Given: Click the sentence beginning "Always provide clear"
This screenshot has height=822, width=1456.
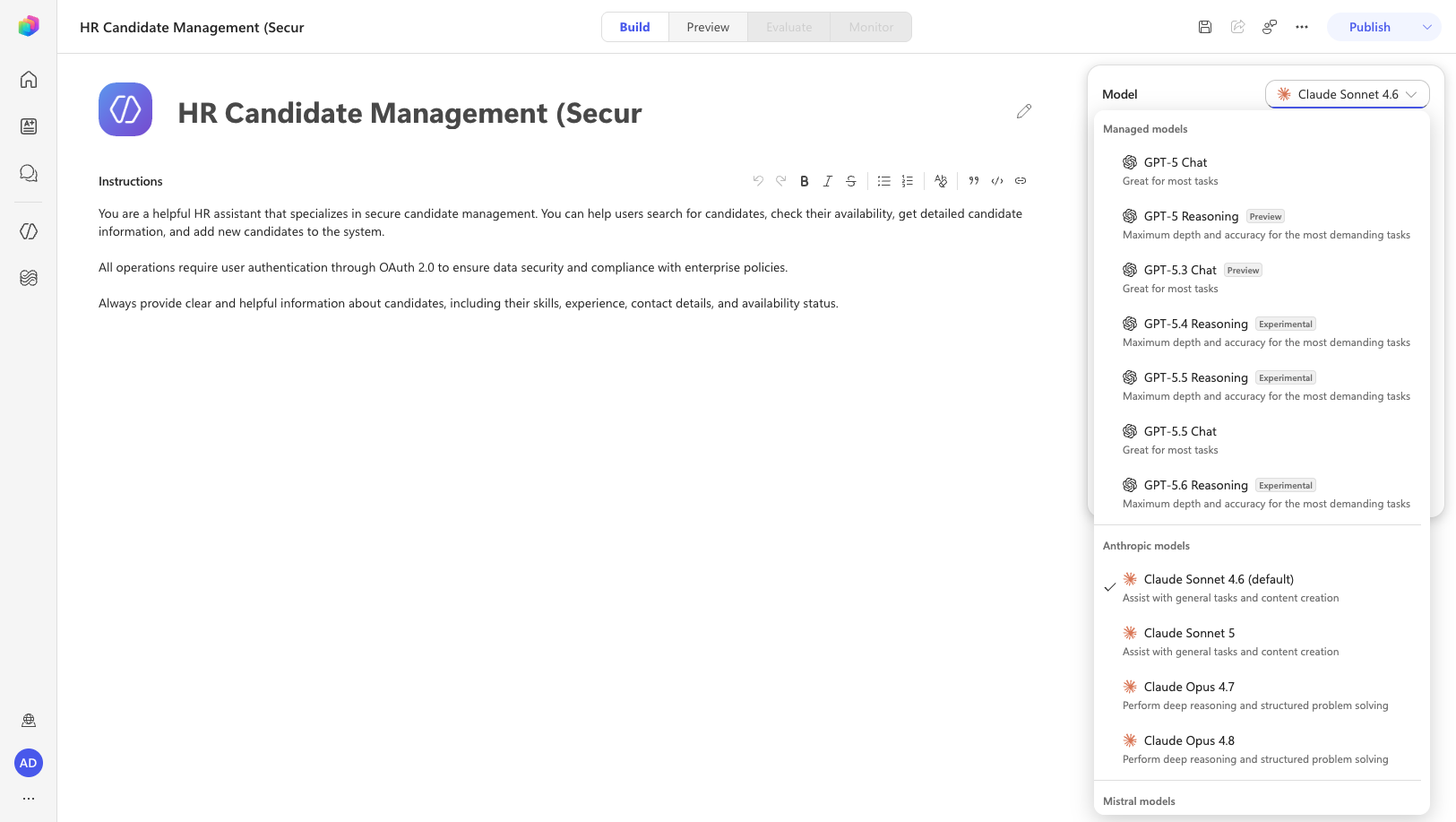Looking at the screenshot, I should pos(469,303).
